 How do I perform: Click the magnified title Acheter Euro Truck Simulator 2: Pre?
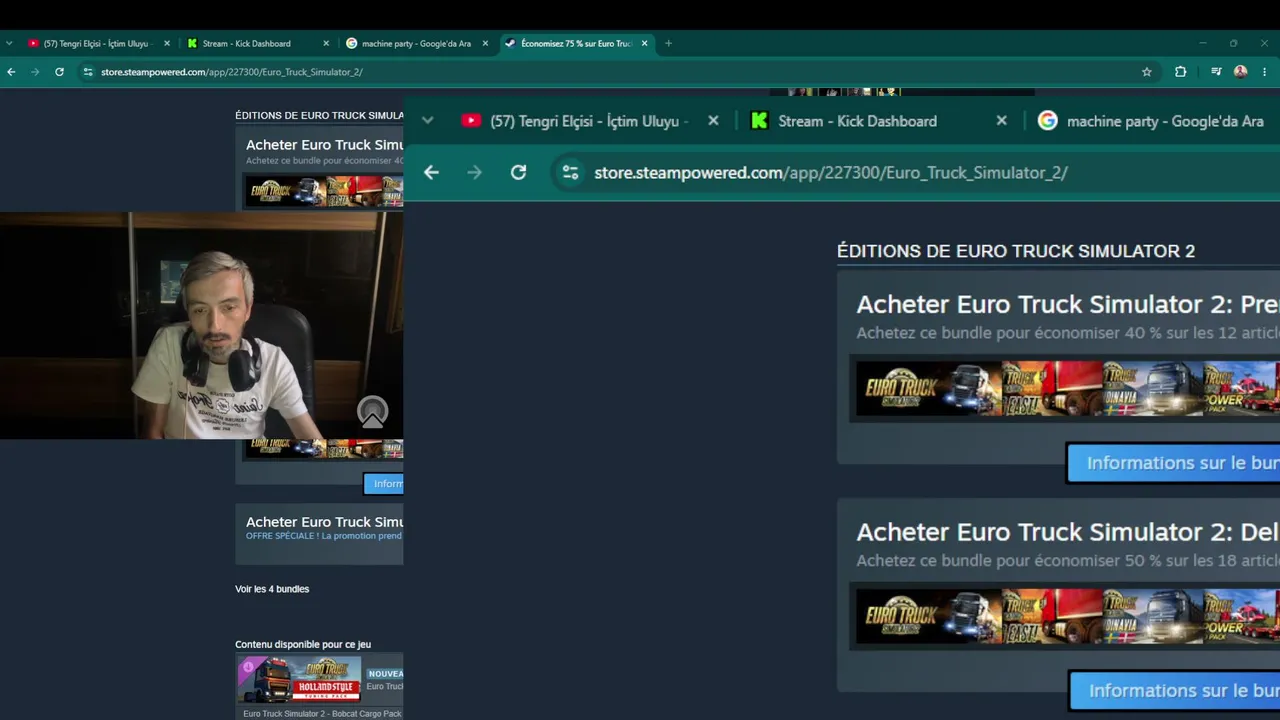(1067, 304)
